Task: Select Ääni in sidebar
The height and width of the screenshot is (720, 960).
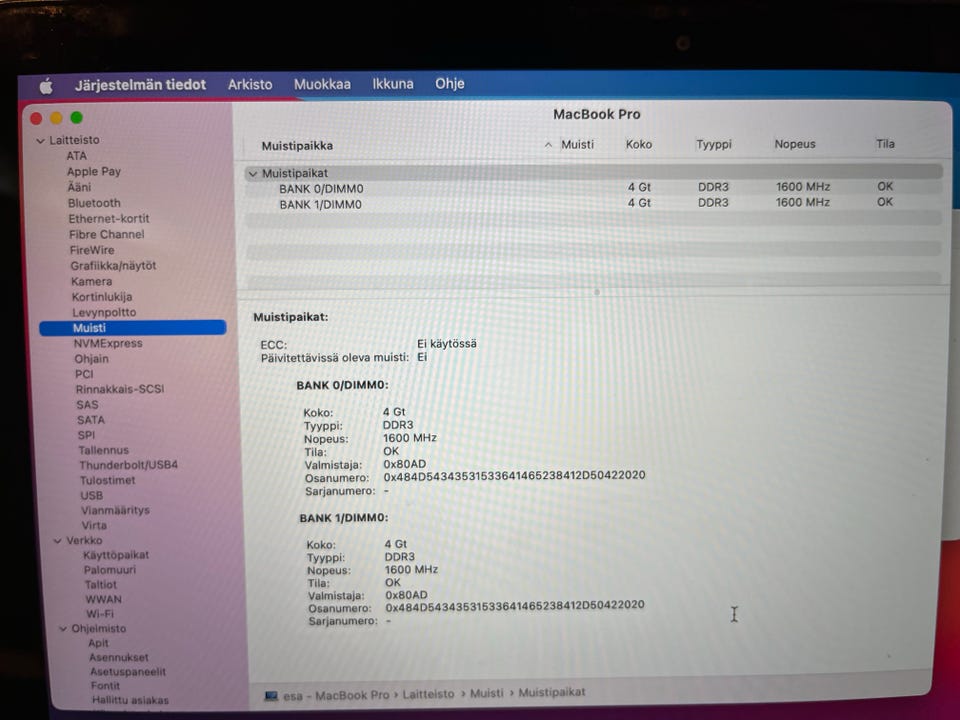Action: point(80,187)
